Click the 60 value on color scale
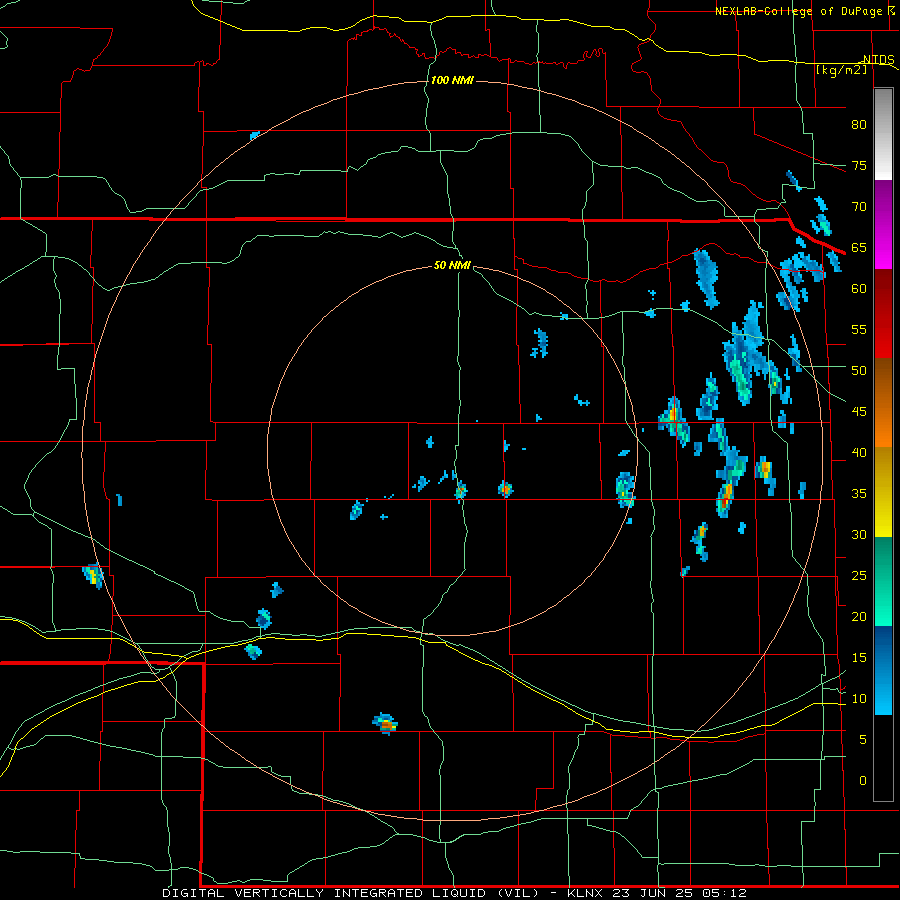Viewport: 900px width, 900px height. [859, 289]
